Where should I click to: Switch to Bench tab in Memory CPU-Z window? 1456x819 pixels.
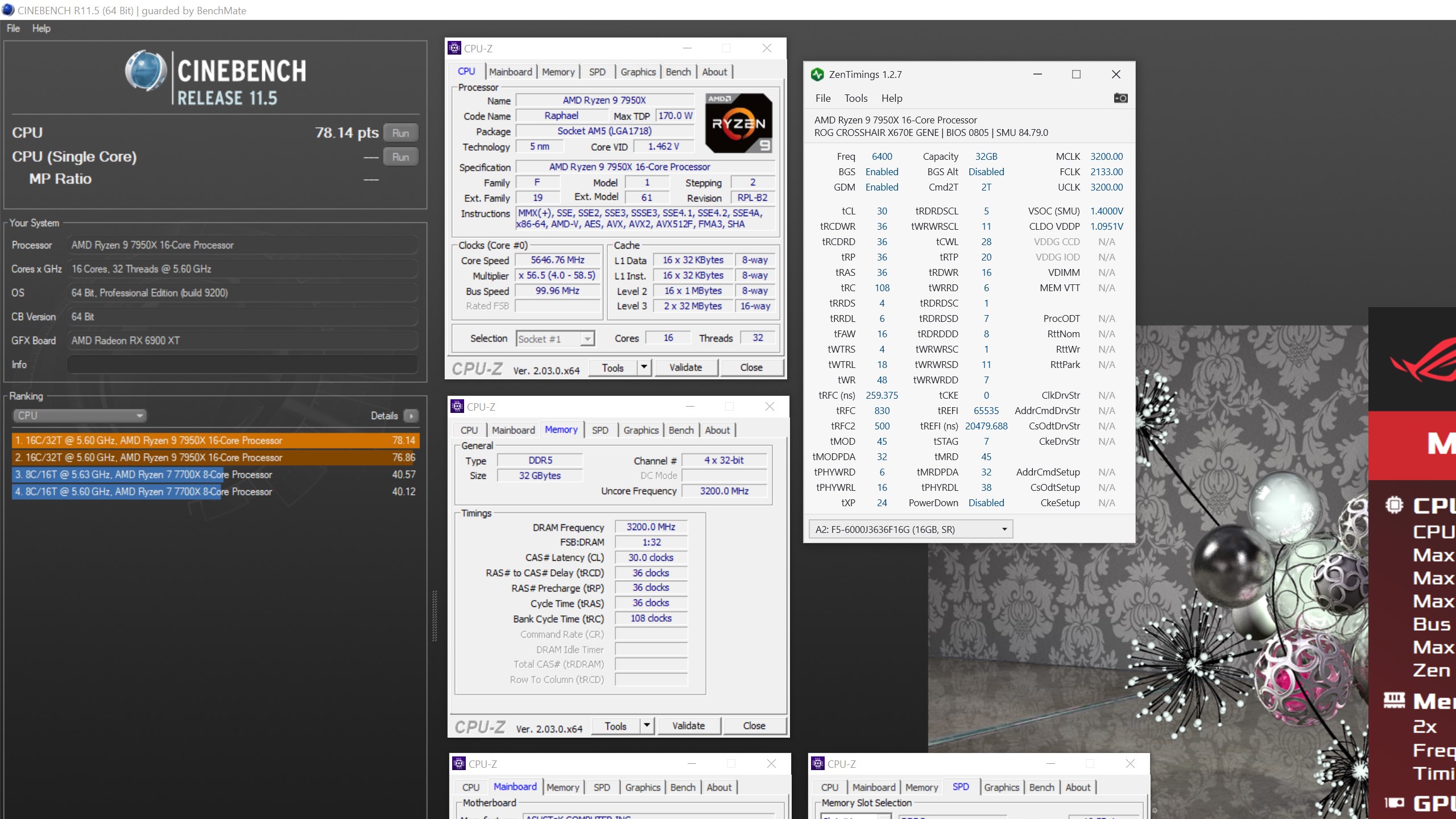[x=681, y=431]
